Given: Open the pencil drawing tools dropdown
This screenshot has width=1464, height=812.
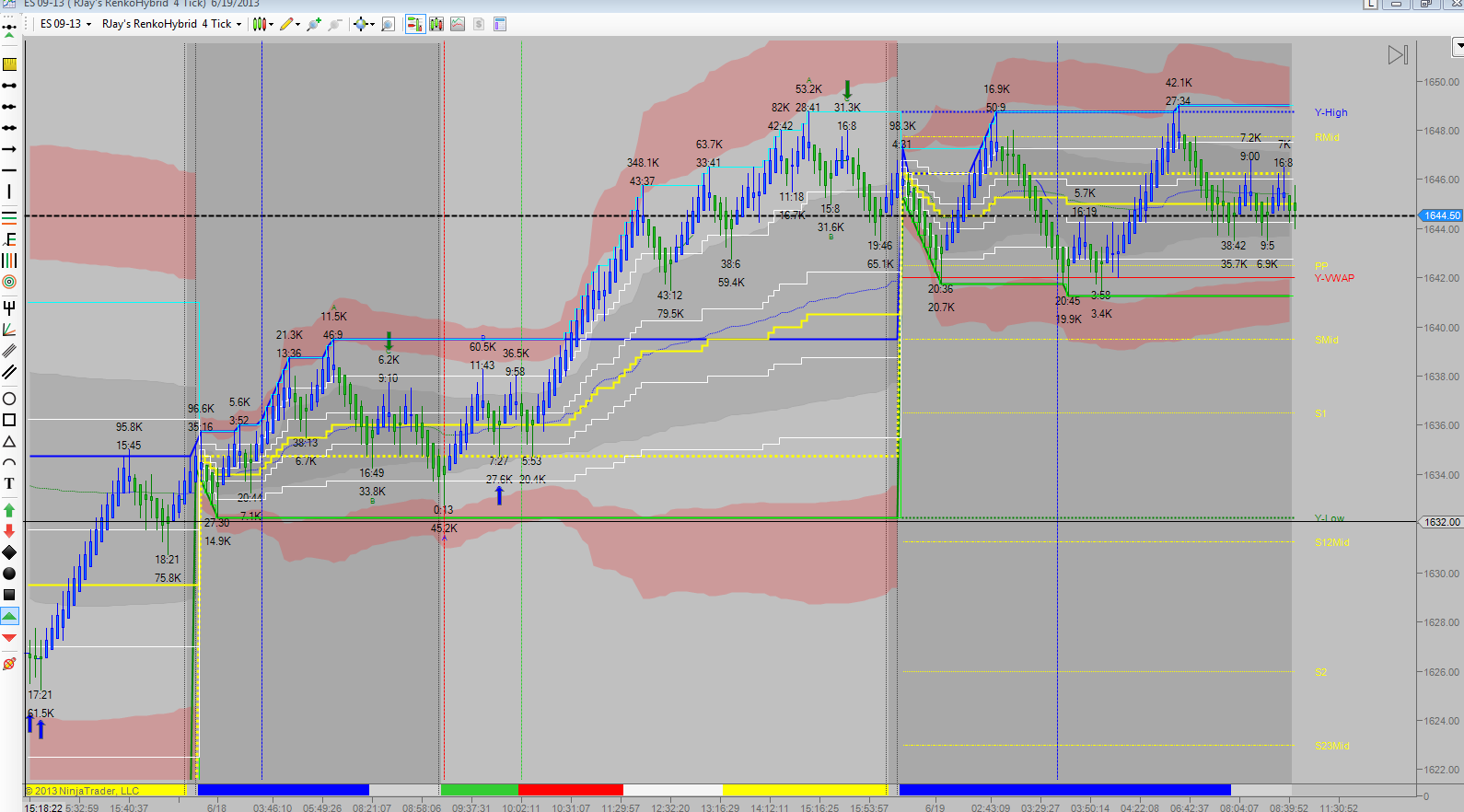Looking at the screenshot, I should click(x=290, y=24).
